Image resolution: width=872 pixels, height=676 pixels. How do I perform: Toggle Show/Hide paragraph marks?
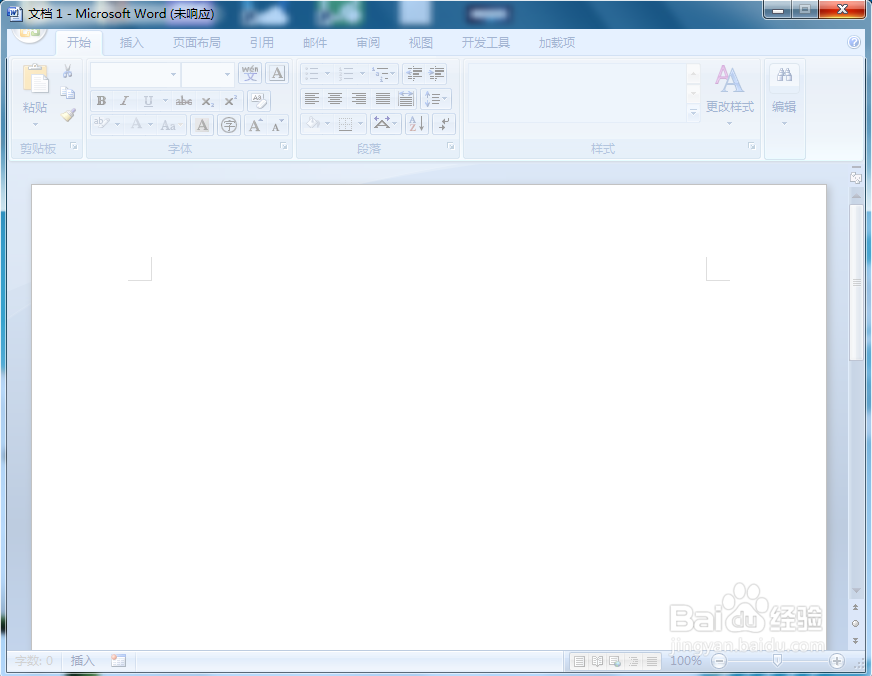(444, 123)
